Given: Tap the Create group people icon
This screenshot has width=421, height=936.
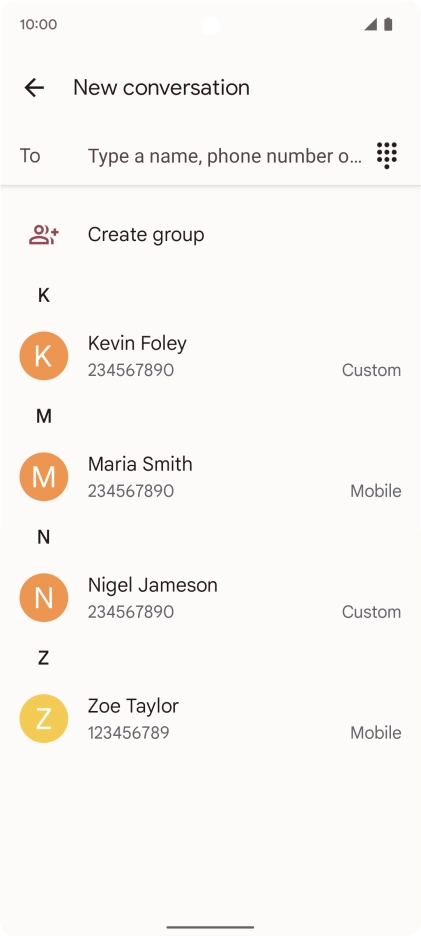Looking at the screenshot, I should point(44,235).
